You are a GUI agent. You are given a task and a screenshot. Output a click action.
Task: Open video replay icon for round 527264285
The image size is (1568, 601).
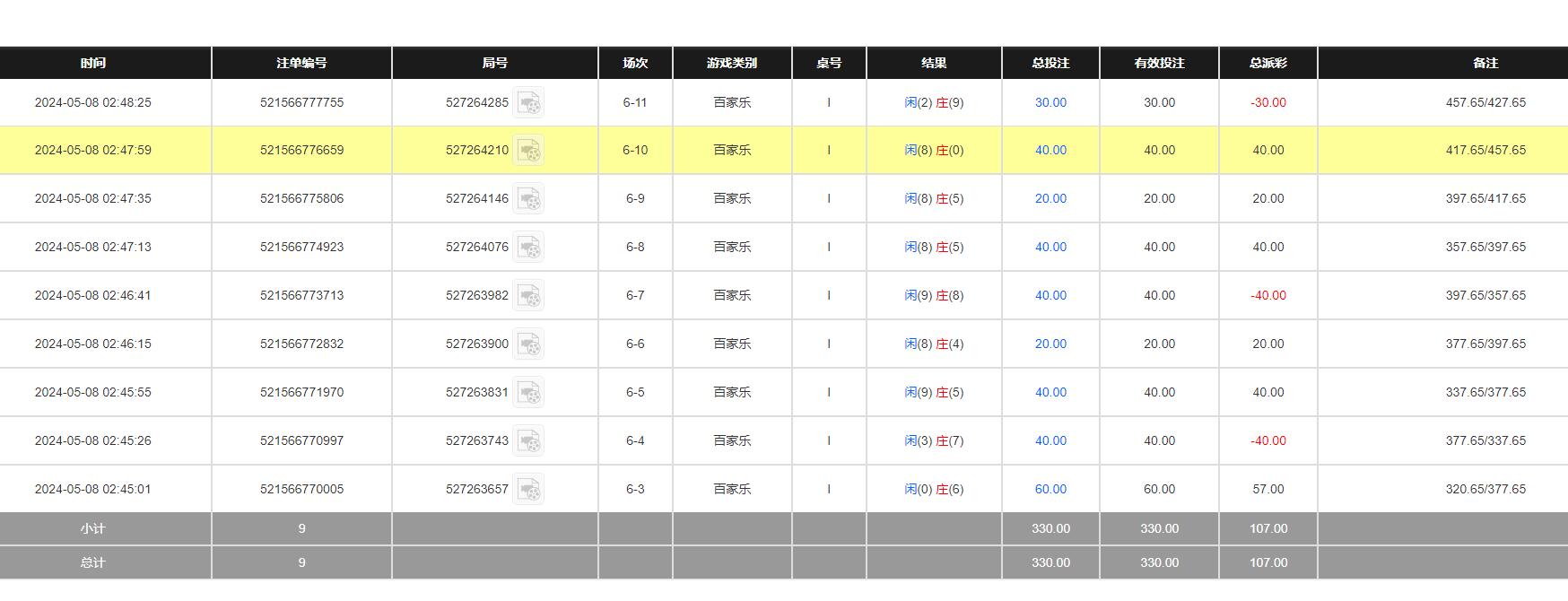coord(528,102)
